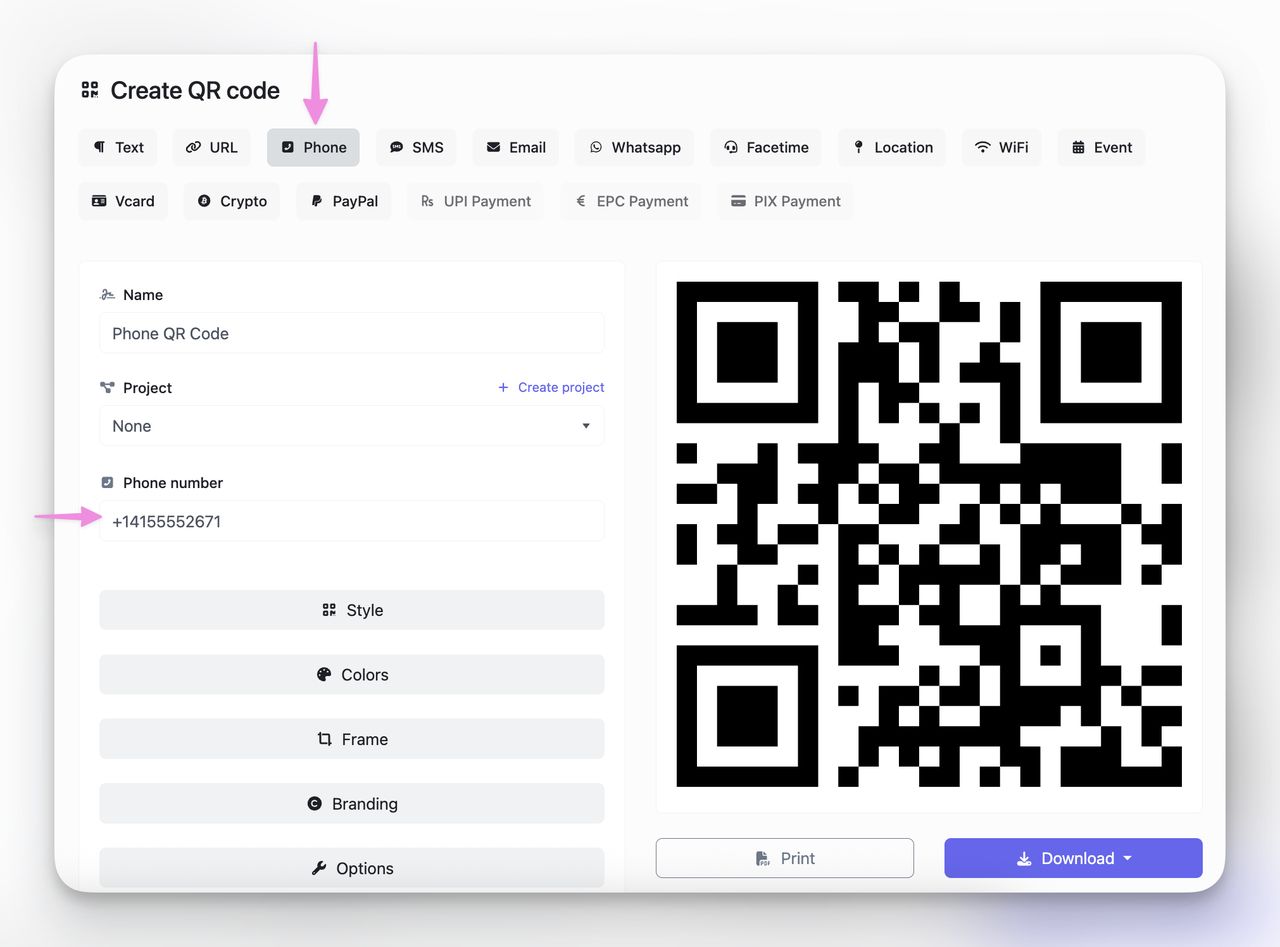Select the WiFi QR type tab
The width and height of the screenshot is (1280, 947).
pos(1001,147)
